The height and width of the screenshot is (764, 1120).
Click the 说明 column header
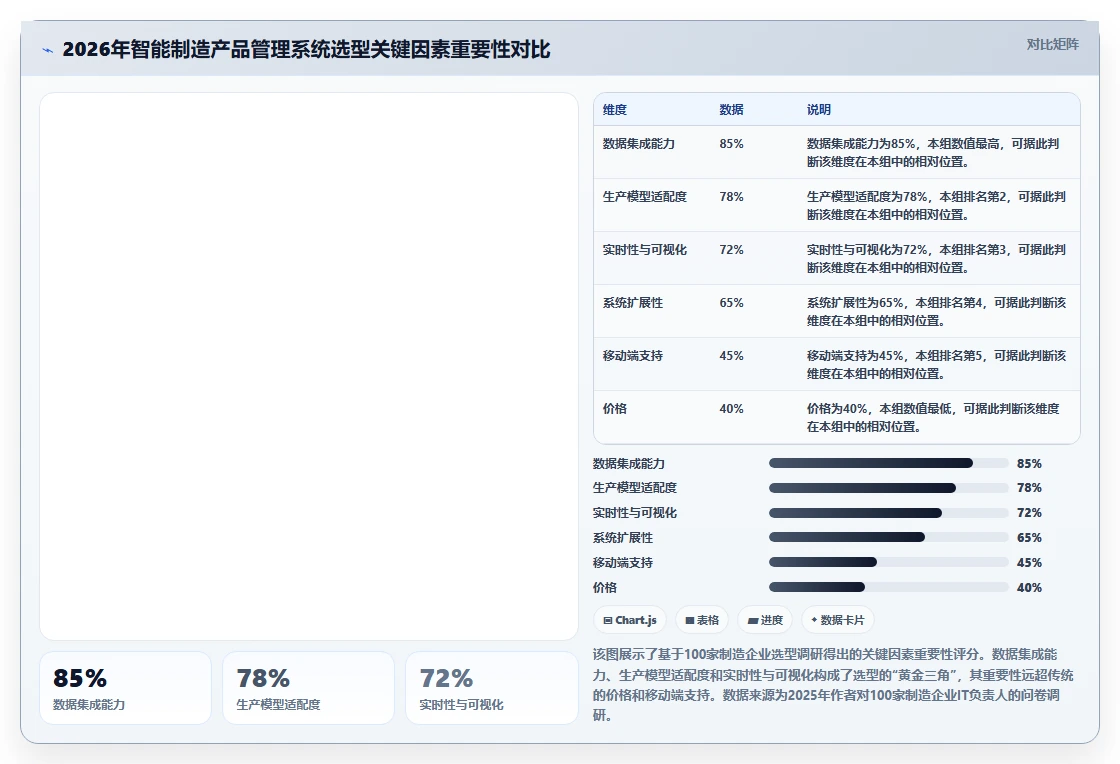[x=819, y=109]
